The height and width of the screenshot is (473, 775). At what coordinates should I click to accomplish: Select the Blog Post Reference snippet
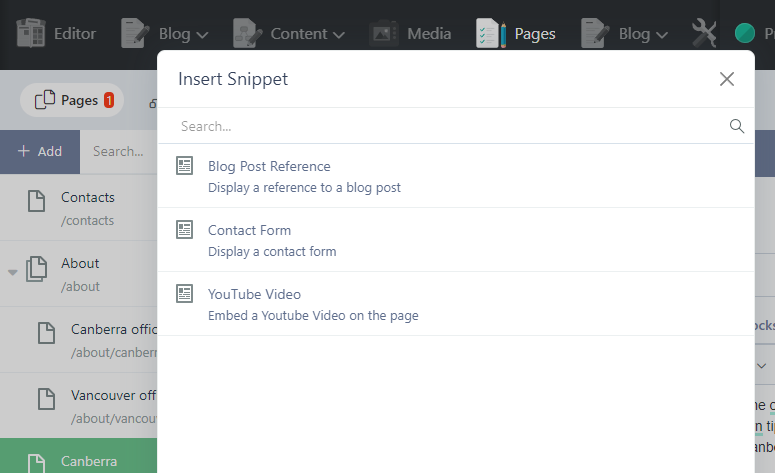[456, 176]
